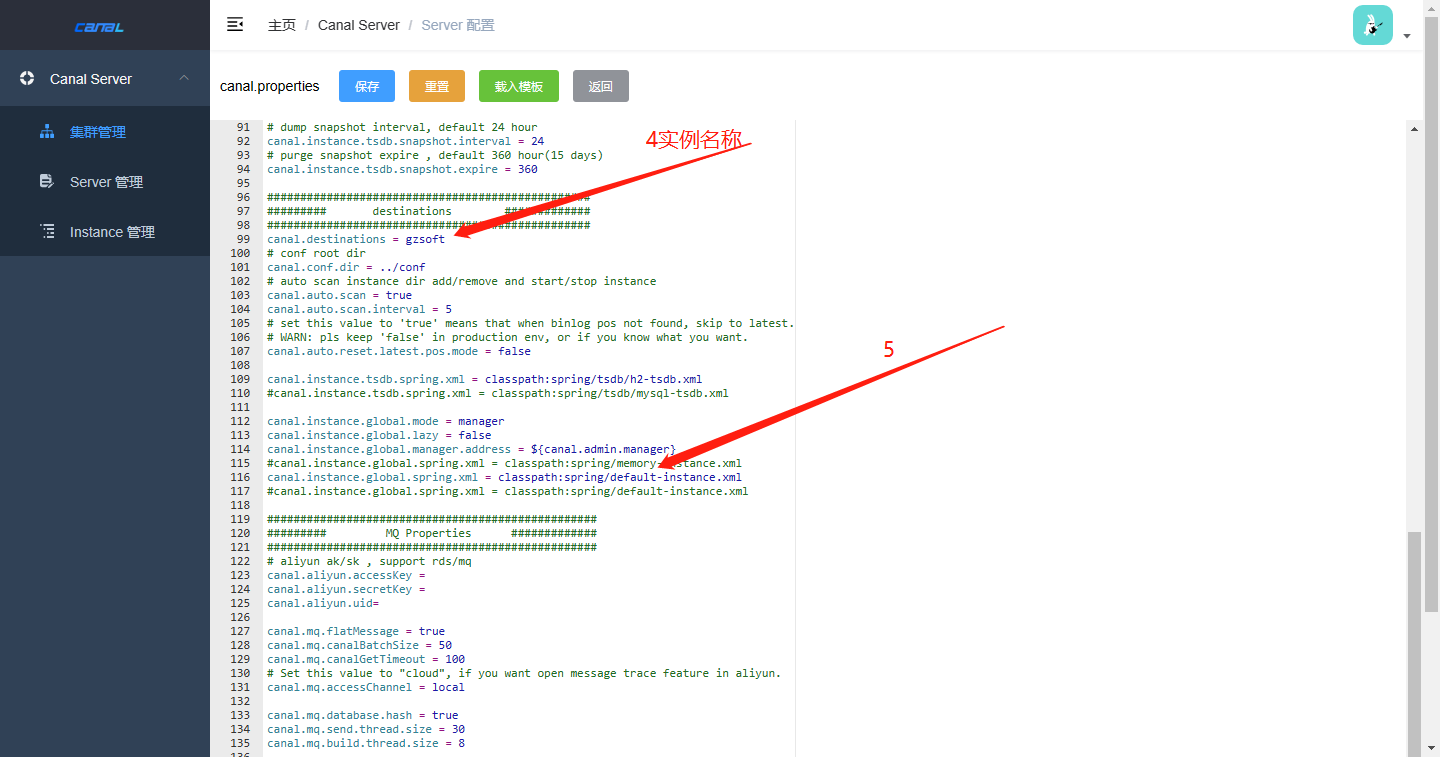The height and width of the screenshot is (757, 1440).
Task: Click commented mysql-tsdb.xml line 110
Action: [497, 393]
